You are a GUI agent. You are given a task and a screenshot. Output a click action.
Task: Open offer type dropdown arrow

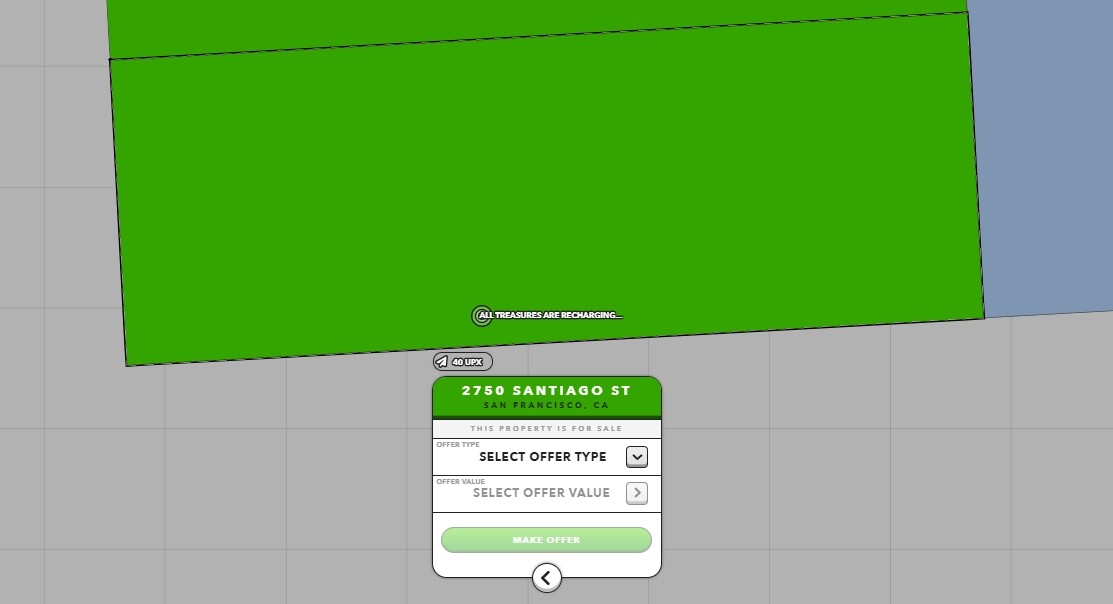[x=637, y=457]
